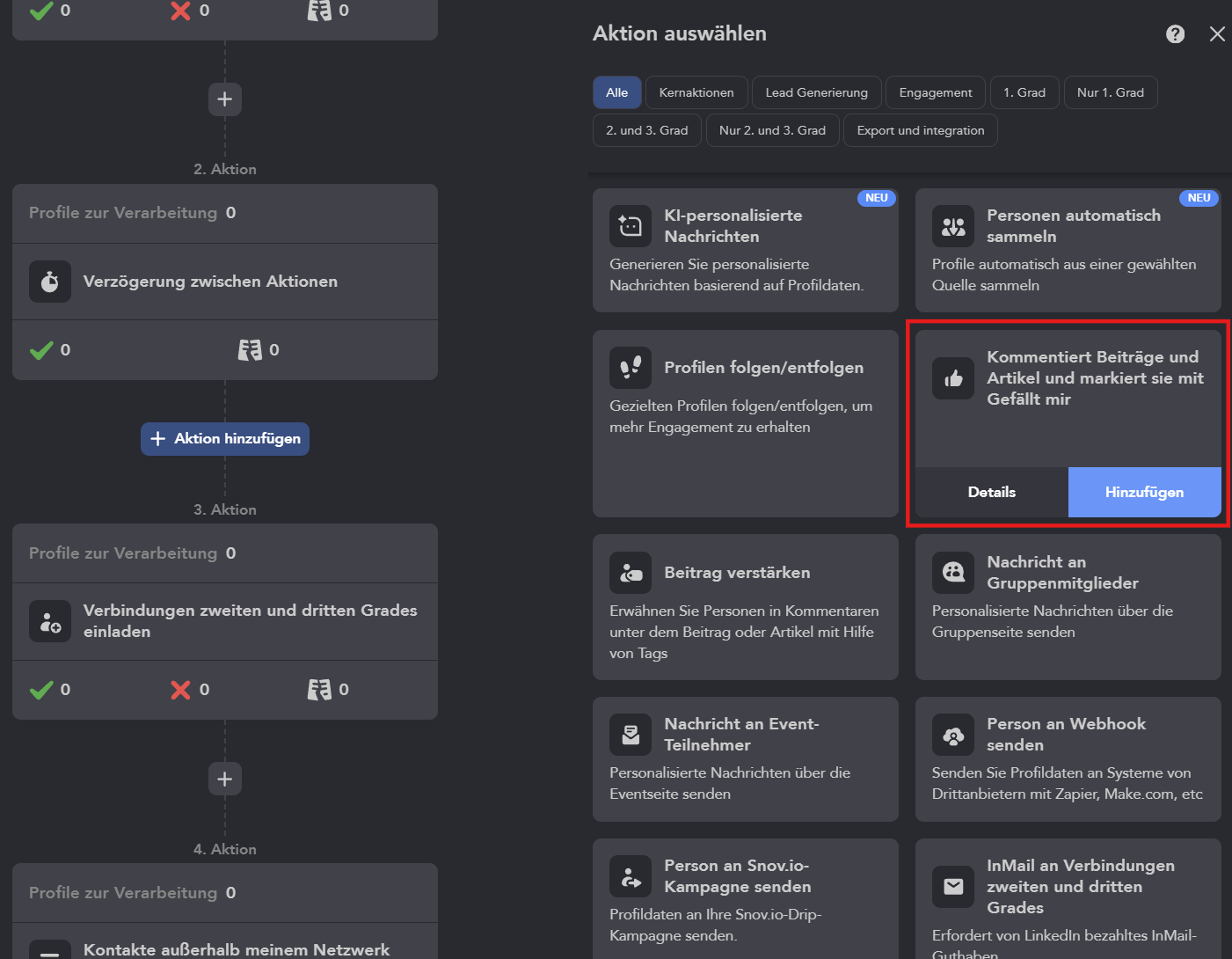Click the Aktion auswählen heading
The width and height of the screenshot is (1232, 959).
680,33
